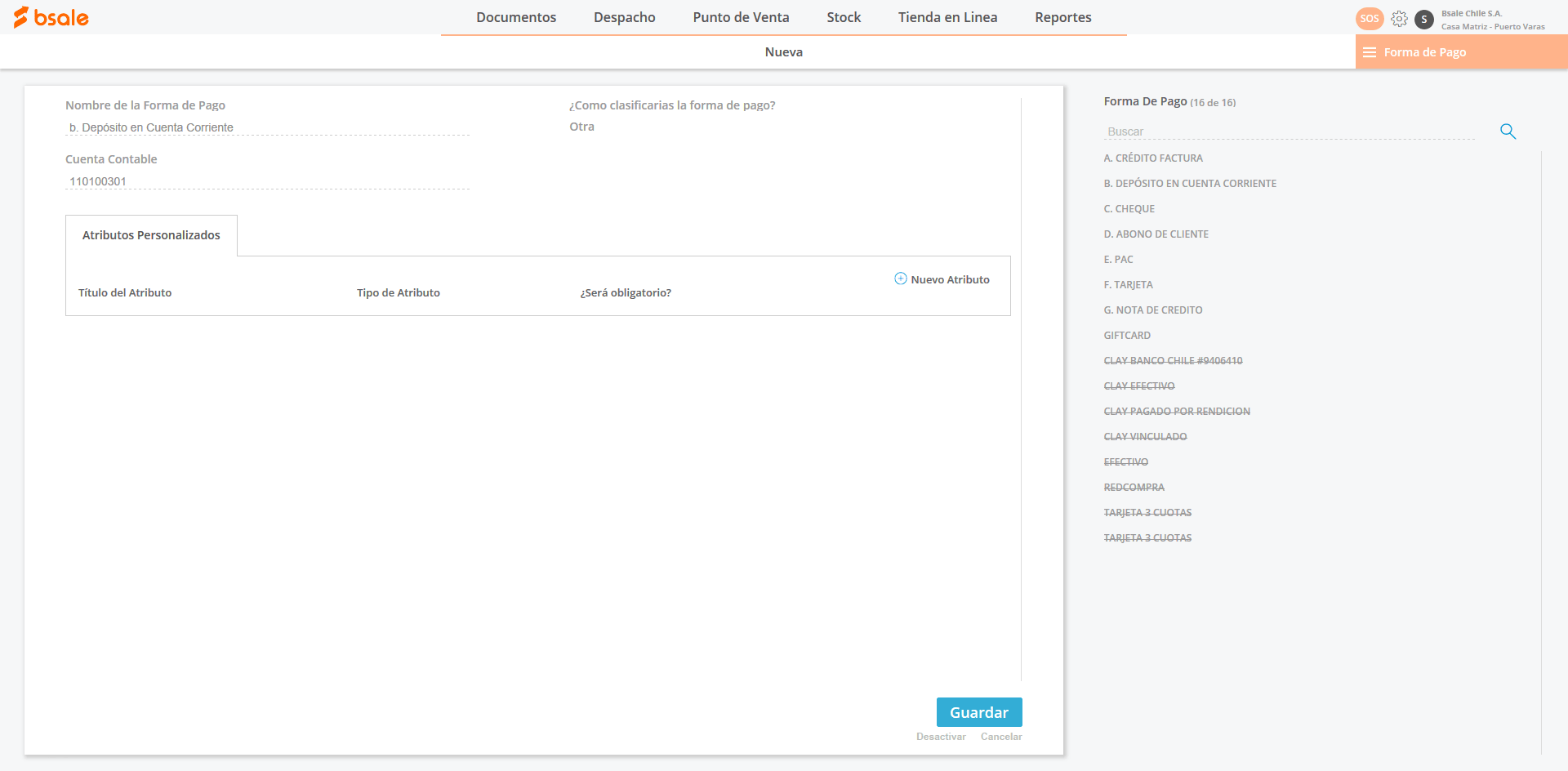
Task: Click the Desactivar link
Action: click(941, 737)
